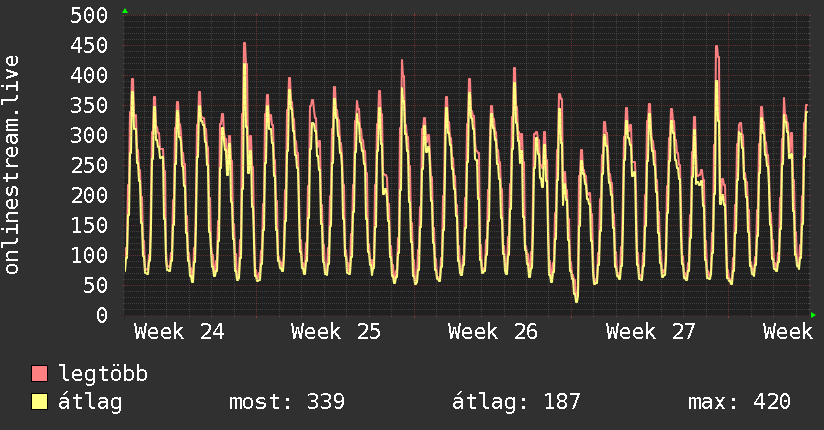Click the 'max: 420' statistic
Screen dimensions: 824x430
[x=739, y=402]
